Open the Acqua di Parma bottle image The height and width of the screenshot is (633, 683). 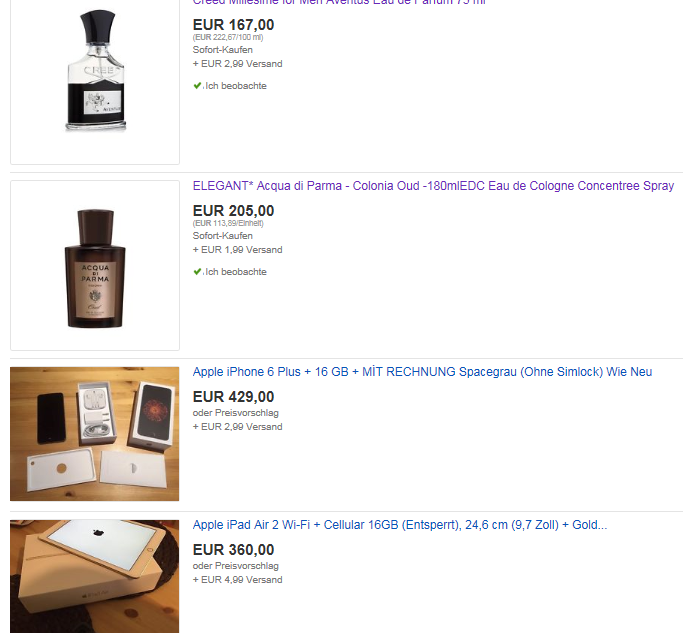coord(95,265)
